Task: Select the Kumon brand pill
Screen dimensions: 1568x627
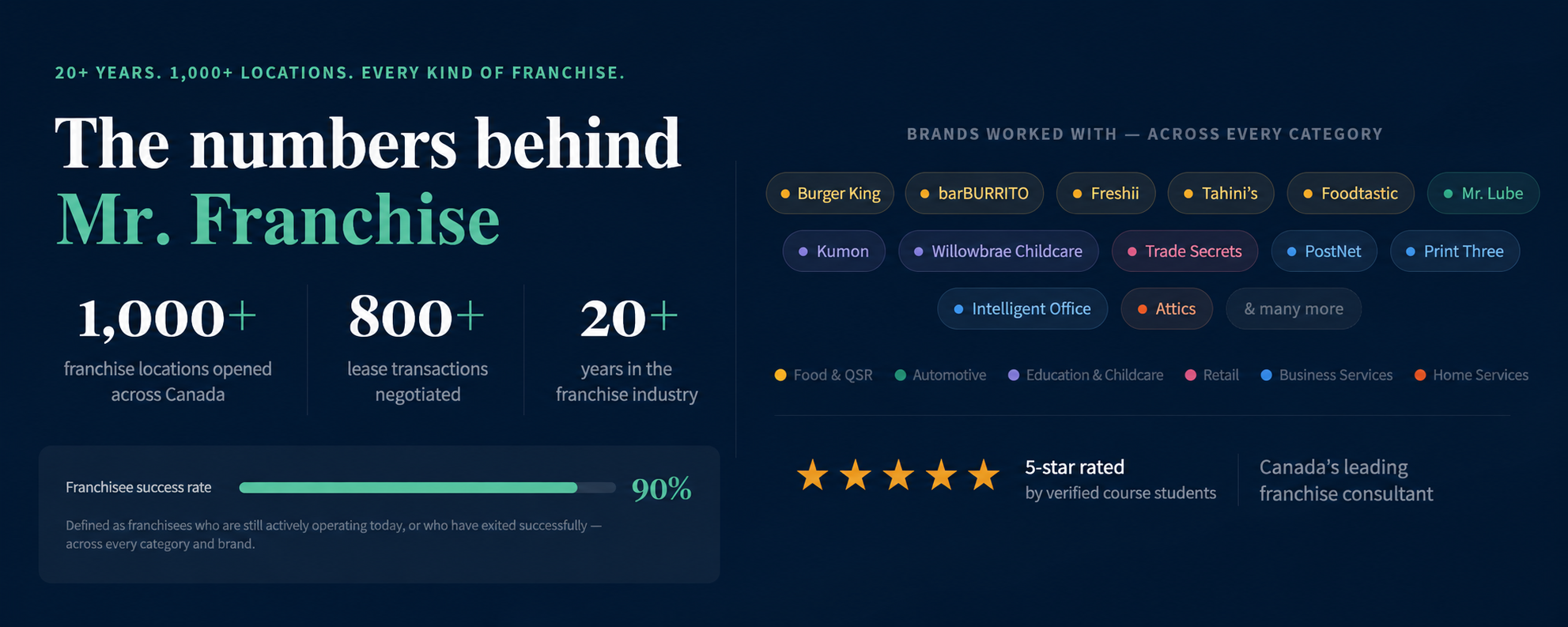Action: [834, 251]
